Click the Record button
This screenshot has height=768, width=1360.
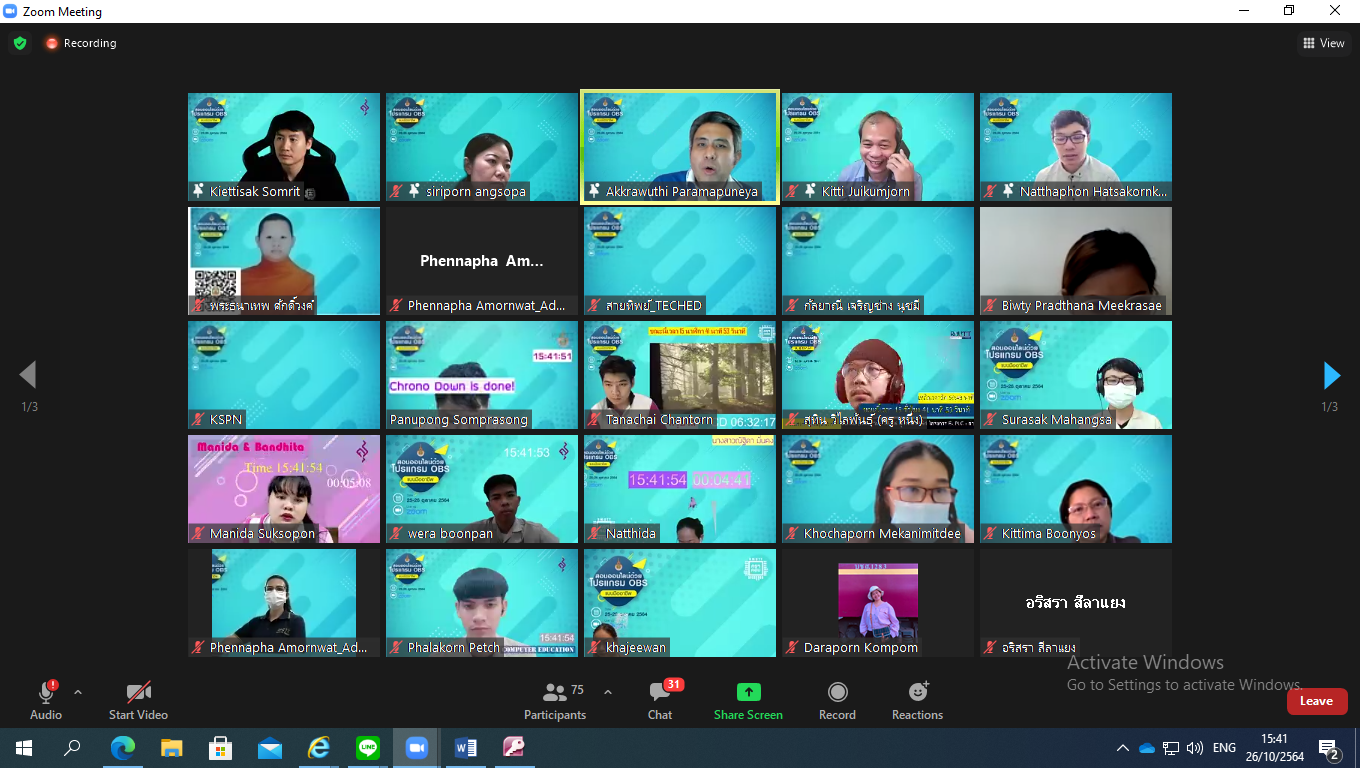(837, 699)
